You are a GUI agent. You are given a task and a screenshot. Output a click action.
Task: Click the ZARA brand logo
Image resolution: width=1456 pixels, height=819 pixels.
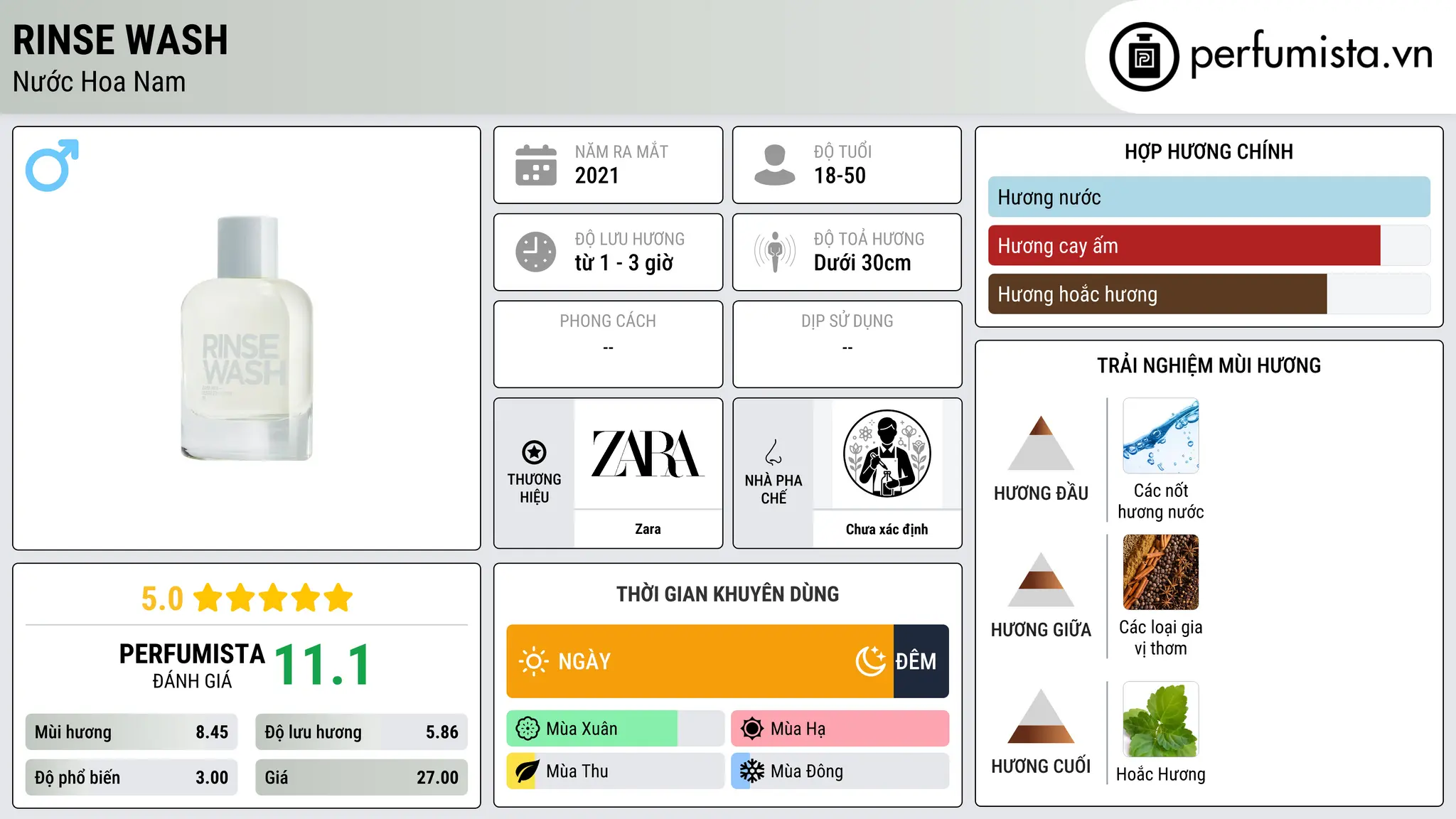pos(648,454)
